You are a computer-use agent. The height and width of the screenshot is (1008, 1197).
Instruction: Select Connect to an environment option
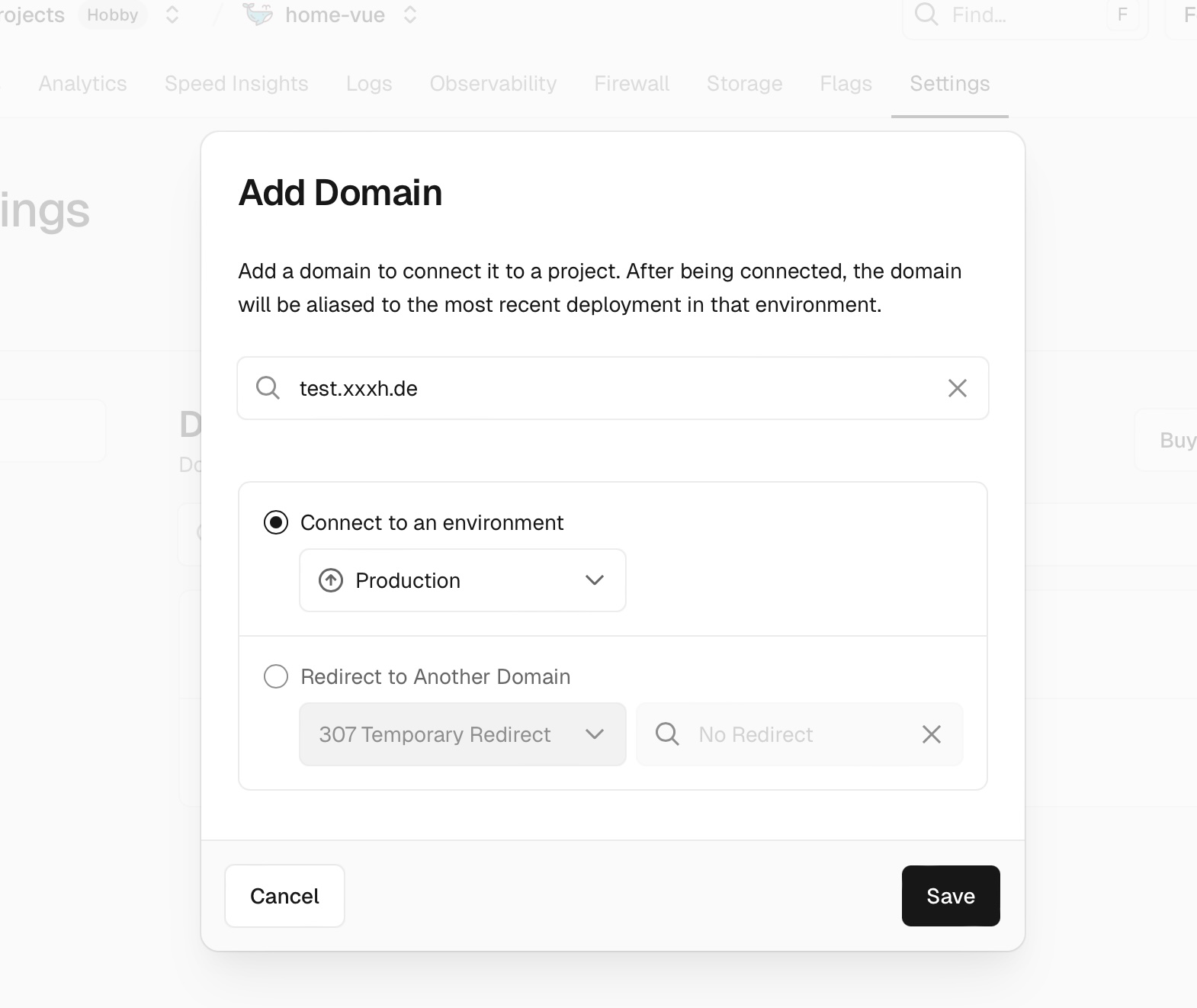pyautogui.click(x=276, y=522)
